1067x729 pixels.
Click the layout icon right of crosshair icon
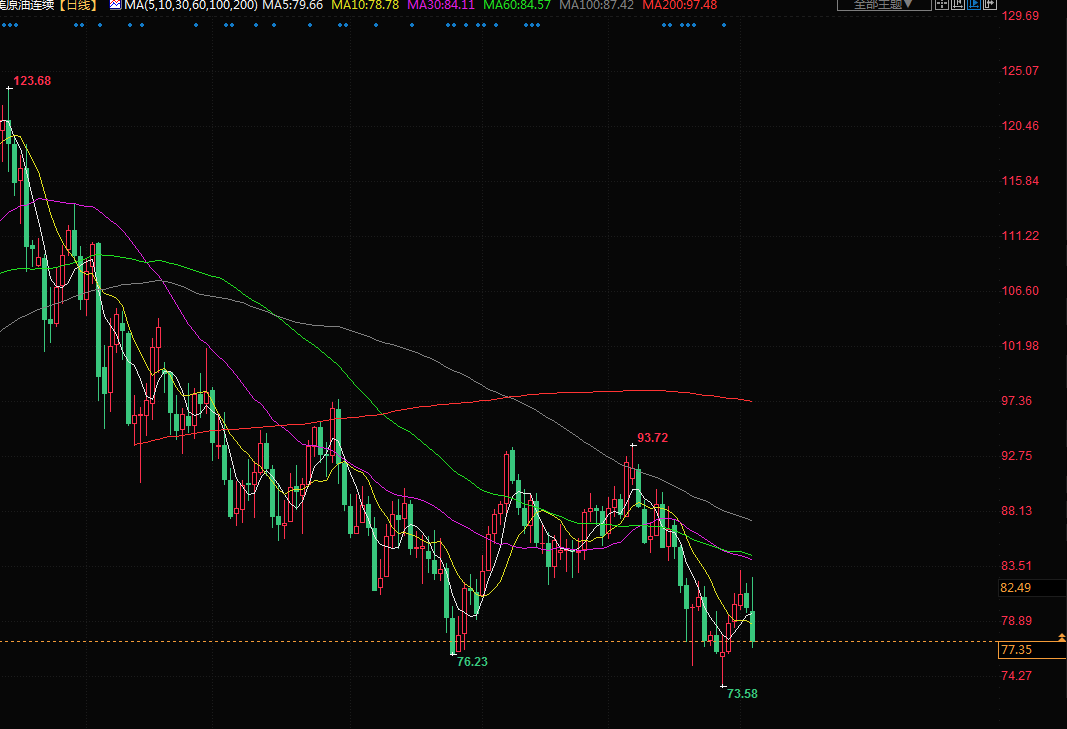tap(958, 5)
